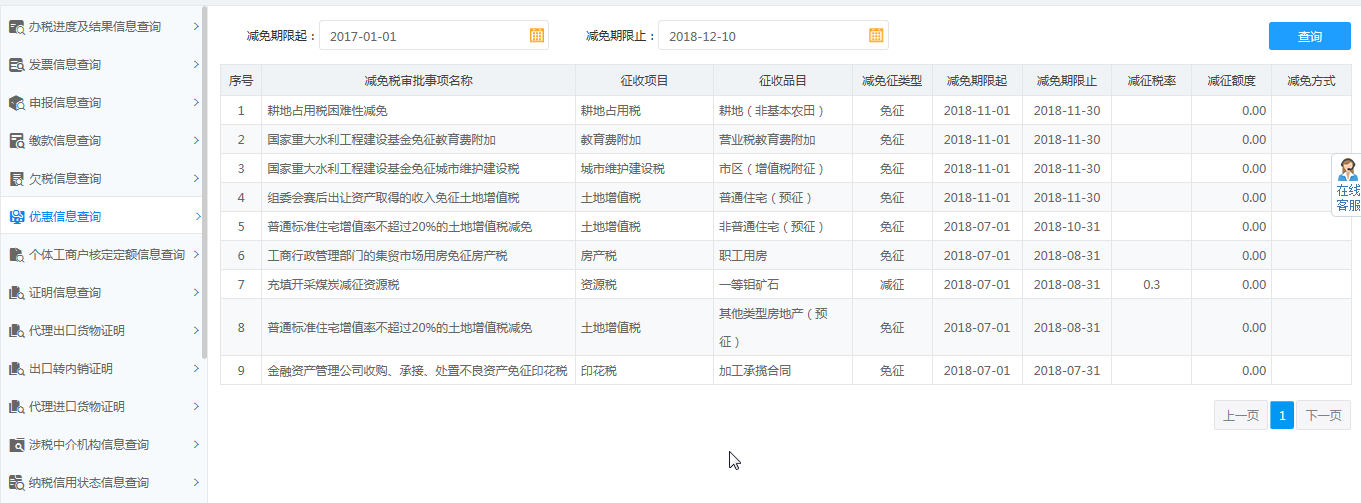
Task: Click the 欠税信息查询 sidebar icon
Action: click(x=16, y=179)
